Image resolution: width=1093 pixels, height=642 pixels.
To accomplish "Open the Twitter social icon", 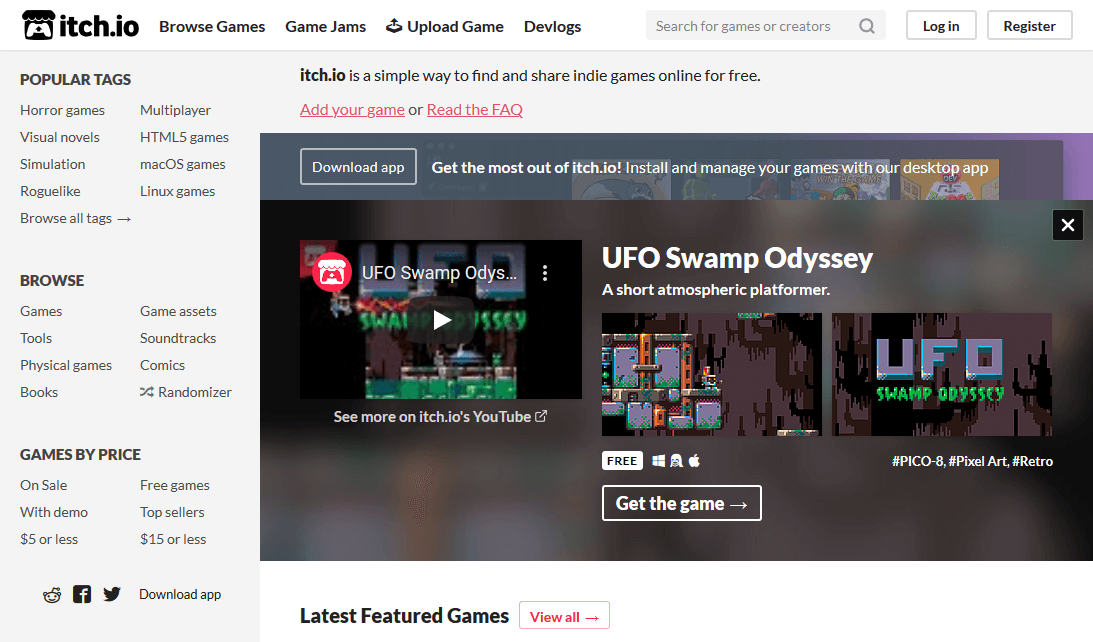I will point(112,594).
